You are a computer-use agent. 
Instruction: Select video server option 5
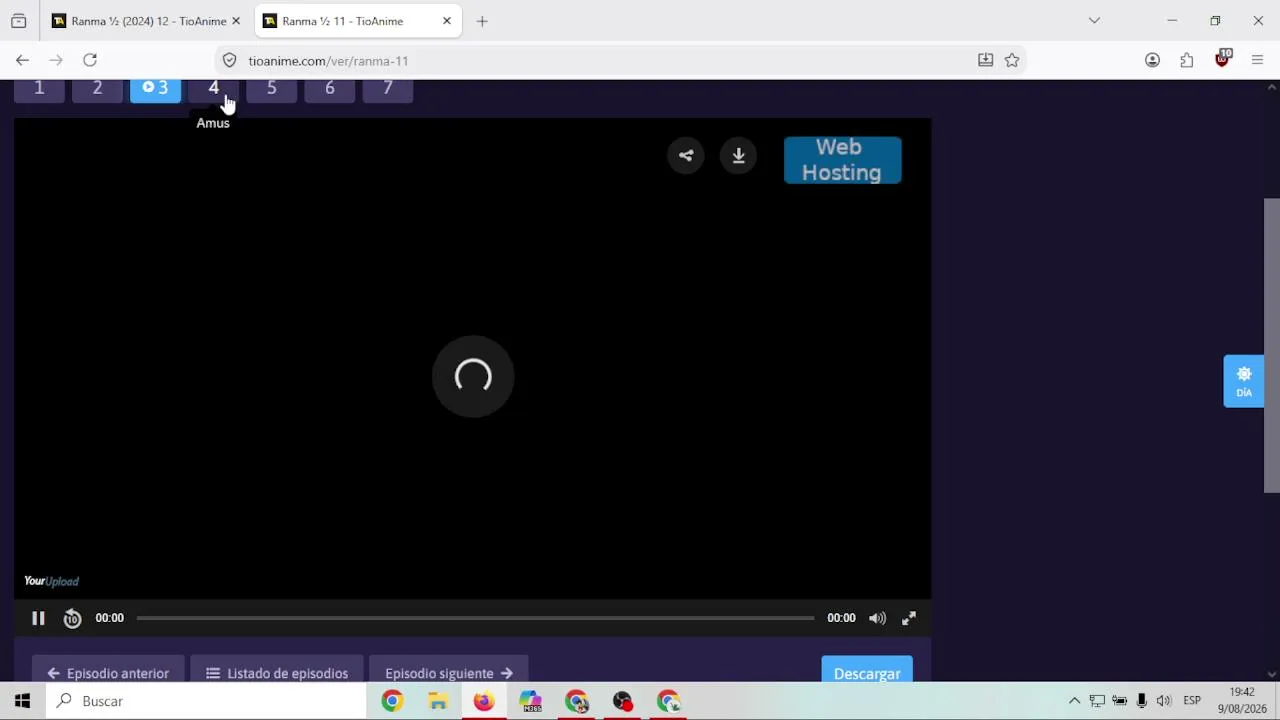[271, 90]
